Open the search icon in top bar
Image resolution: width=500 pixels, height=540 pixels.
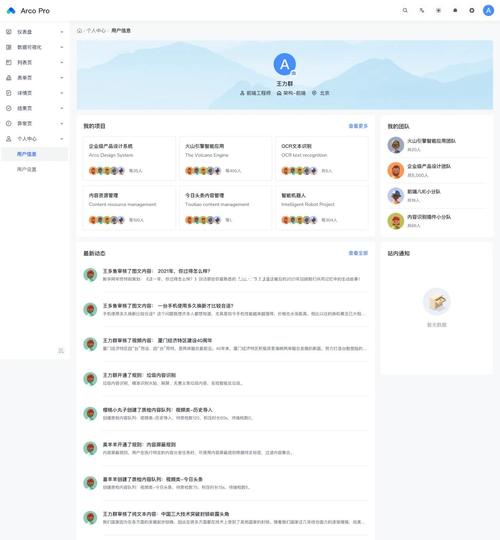pos(405,11)
